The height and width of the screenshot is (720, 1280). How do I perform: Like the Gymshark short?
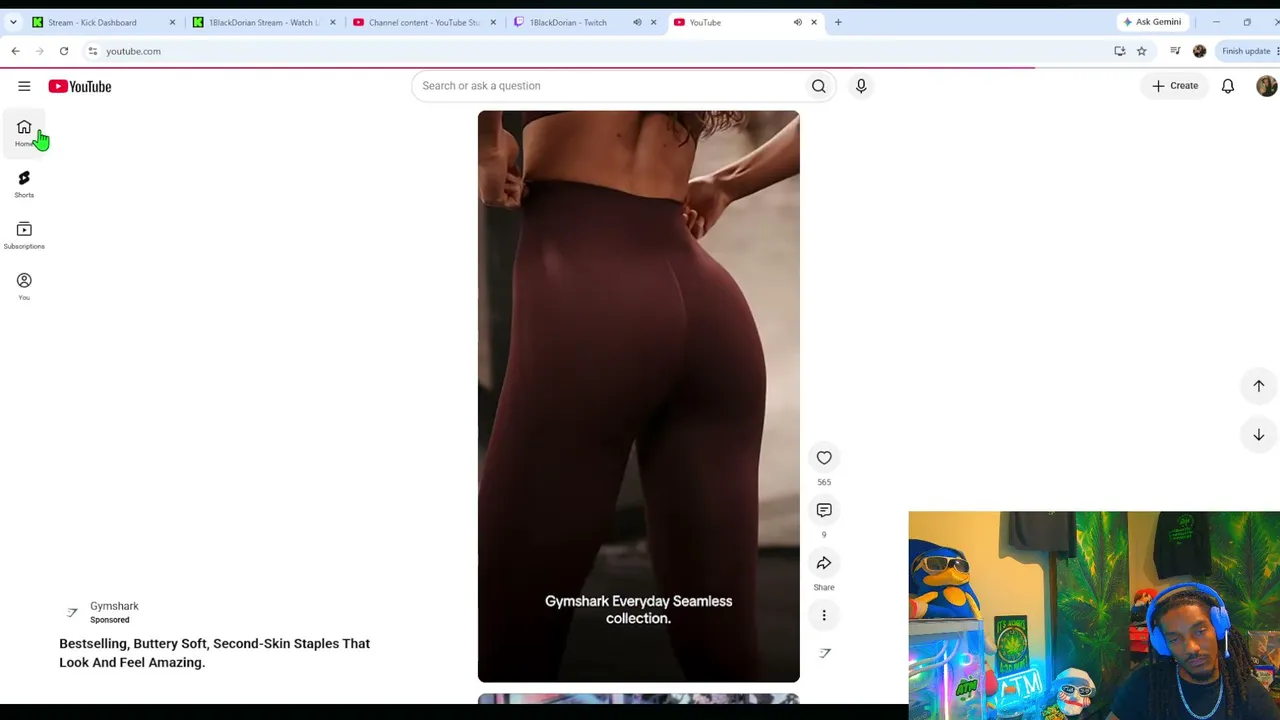pyautogui.click(x=824, y=458)
